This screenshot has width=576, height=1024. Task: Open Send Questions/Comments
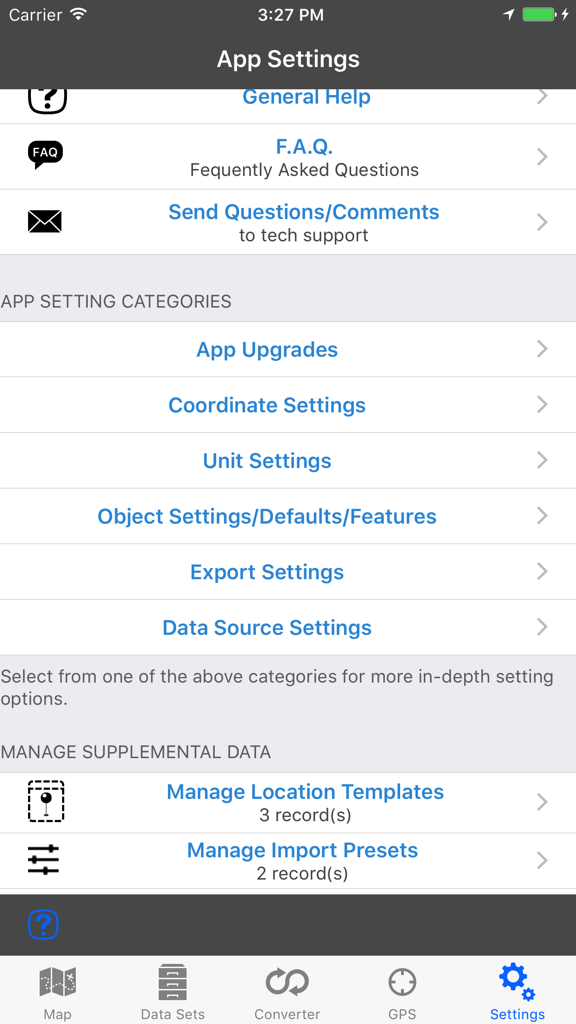[x=303, y=211]
